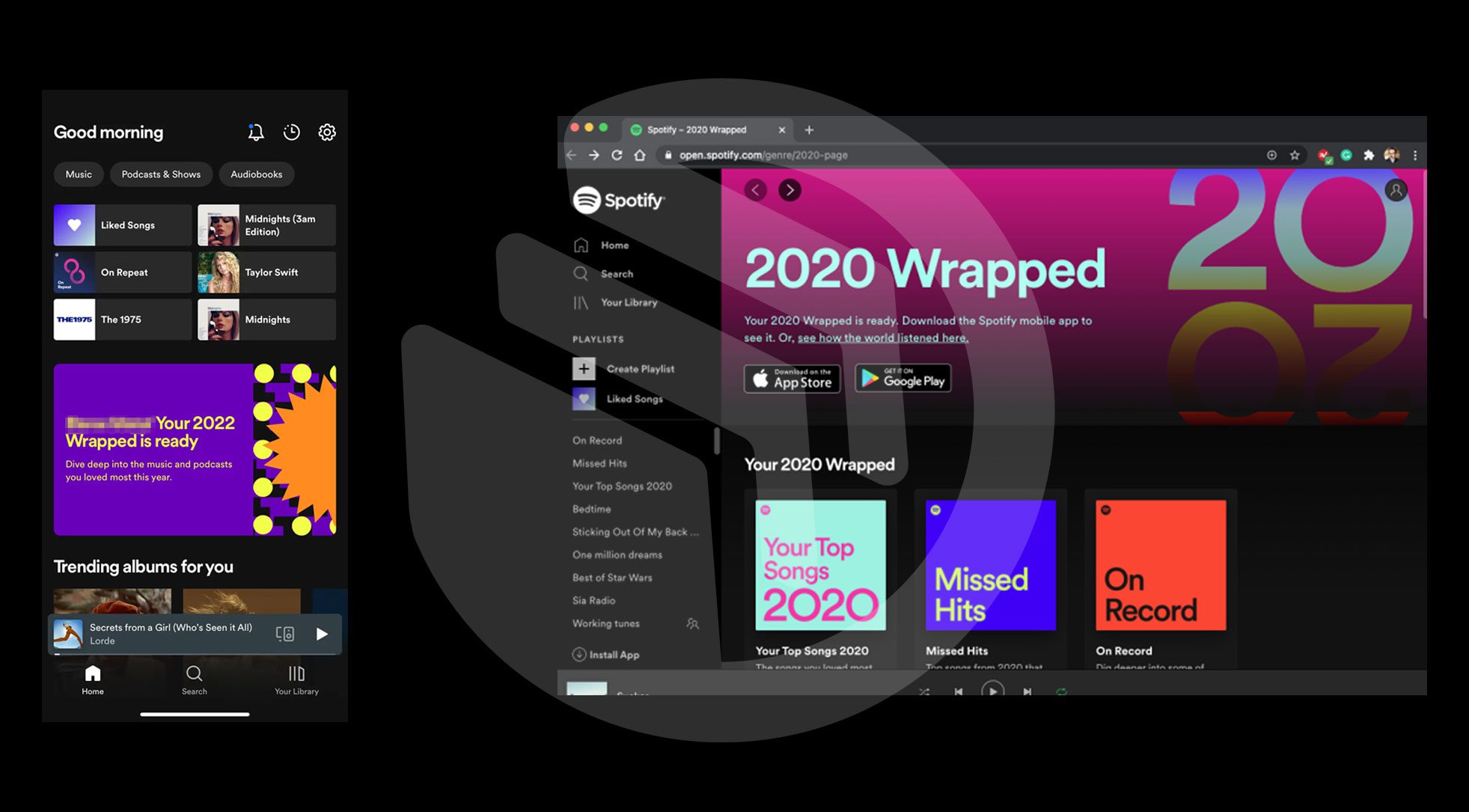This screenshot has height=812, width=1469.
Task: Open Missed Hits playlist card
Action: (991, 580)
